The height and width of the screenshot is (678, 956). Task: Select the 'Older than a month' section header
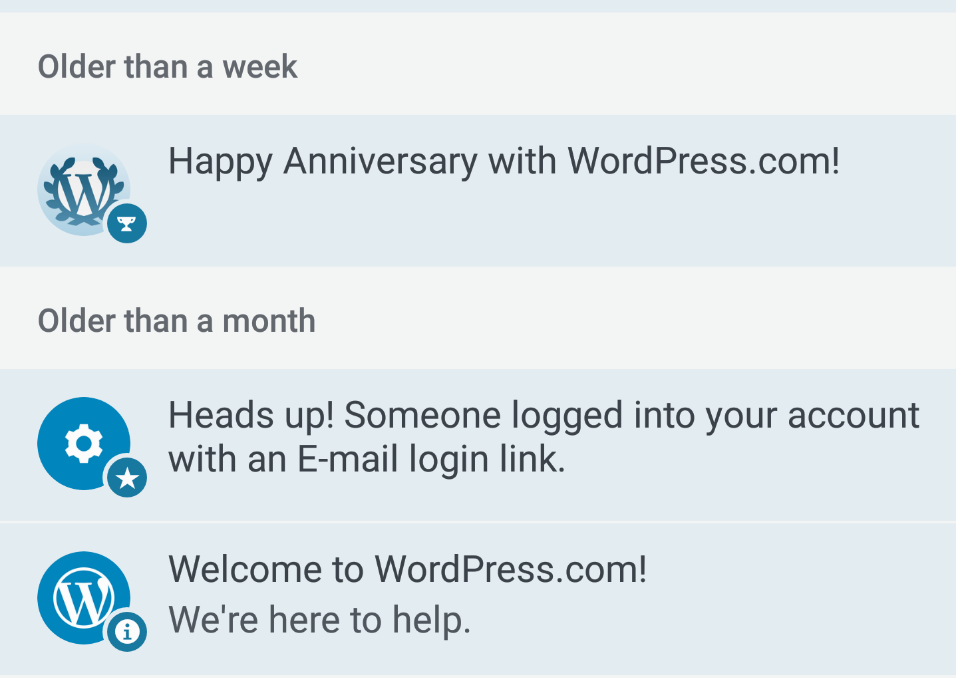click(176, 321)
